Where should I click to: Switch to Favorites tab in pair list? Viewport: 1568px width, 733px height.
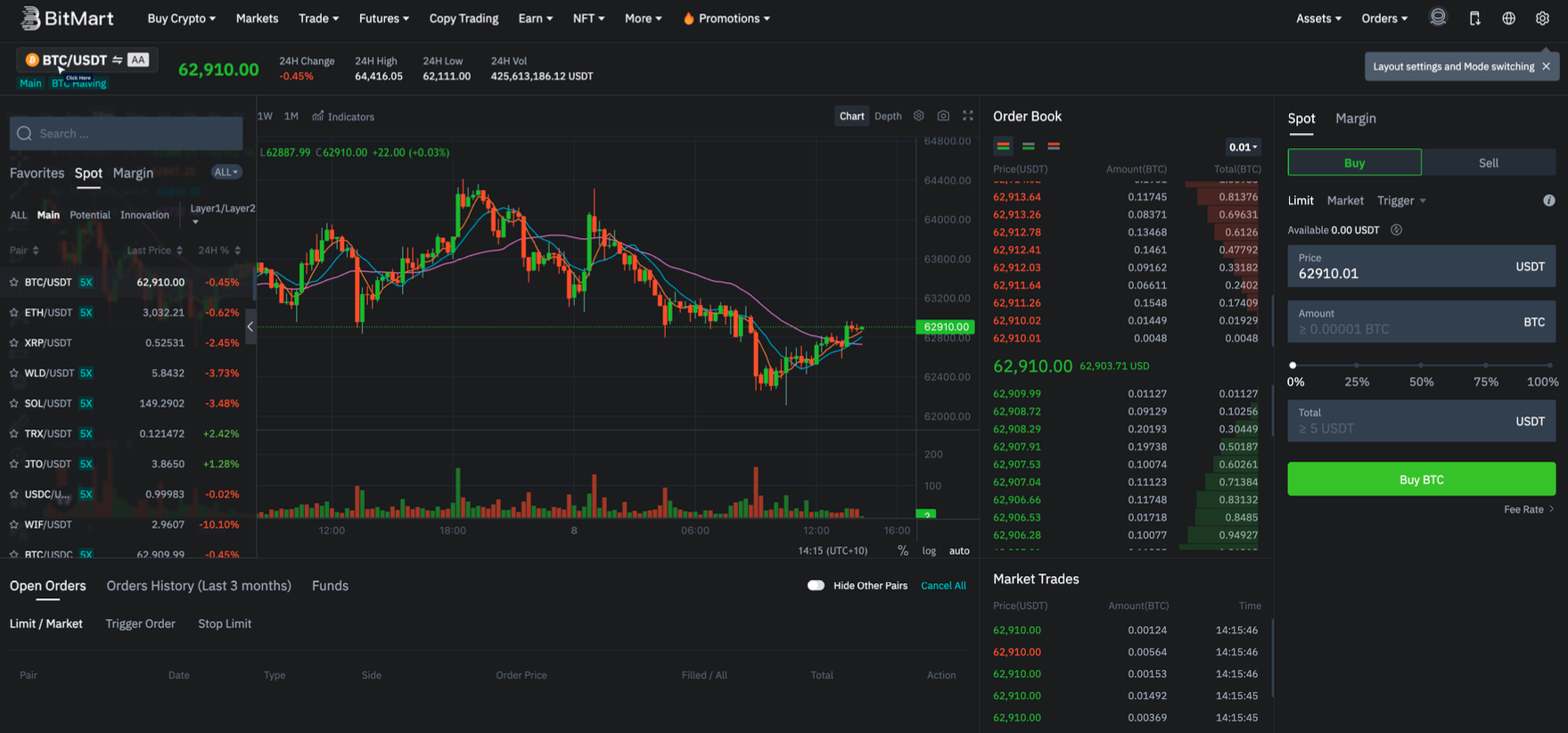[x=37, y=173]
